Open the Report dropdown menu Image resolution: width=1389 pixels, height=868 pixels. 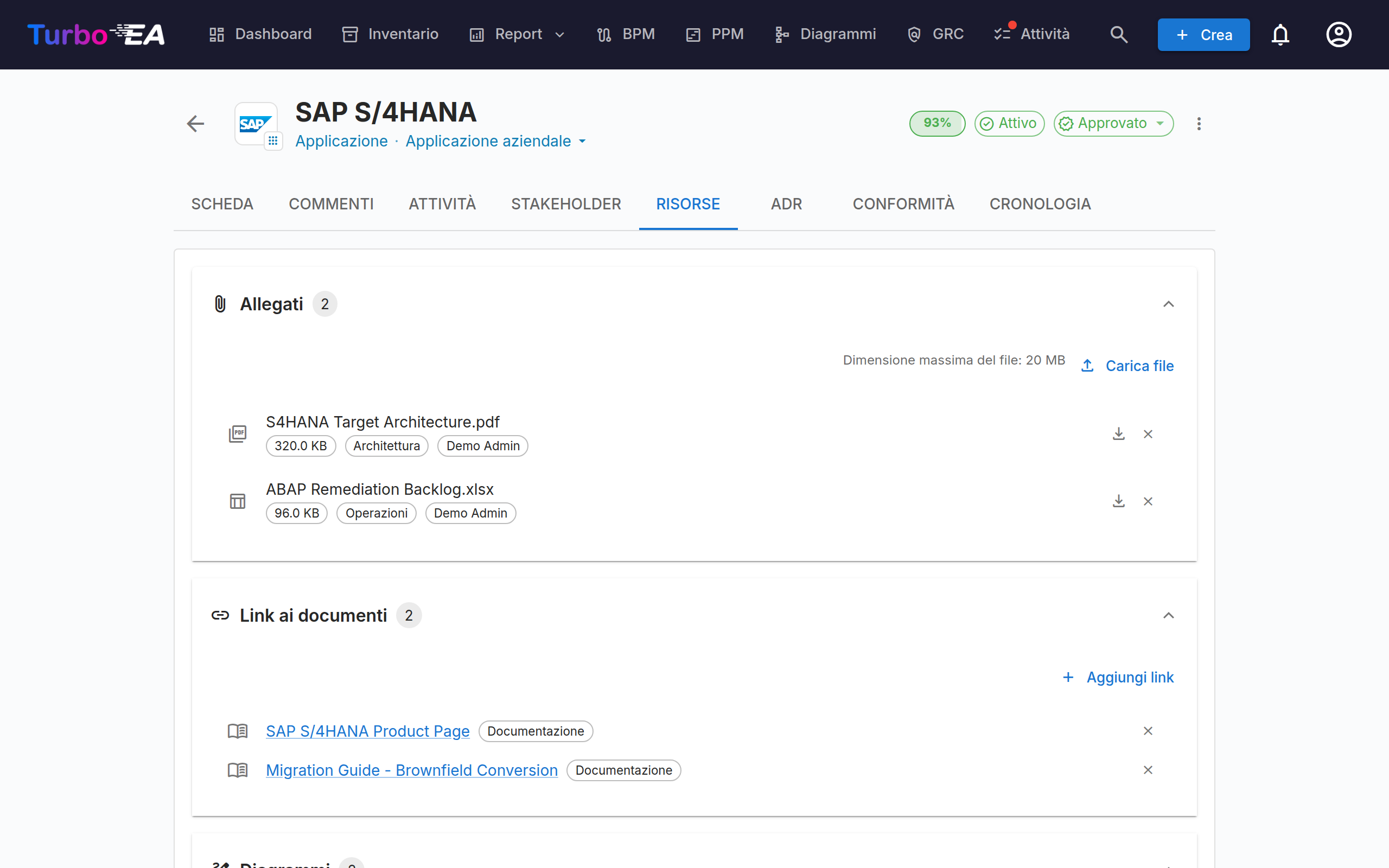click(517, 34)
